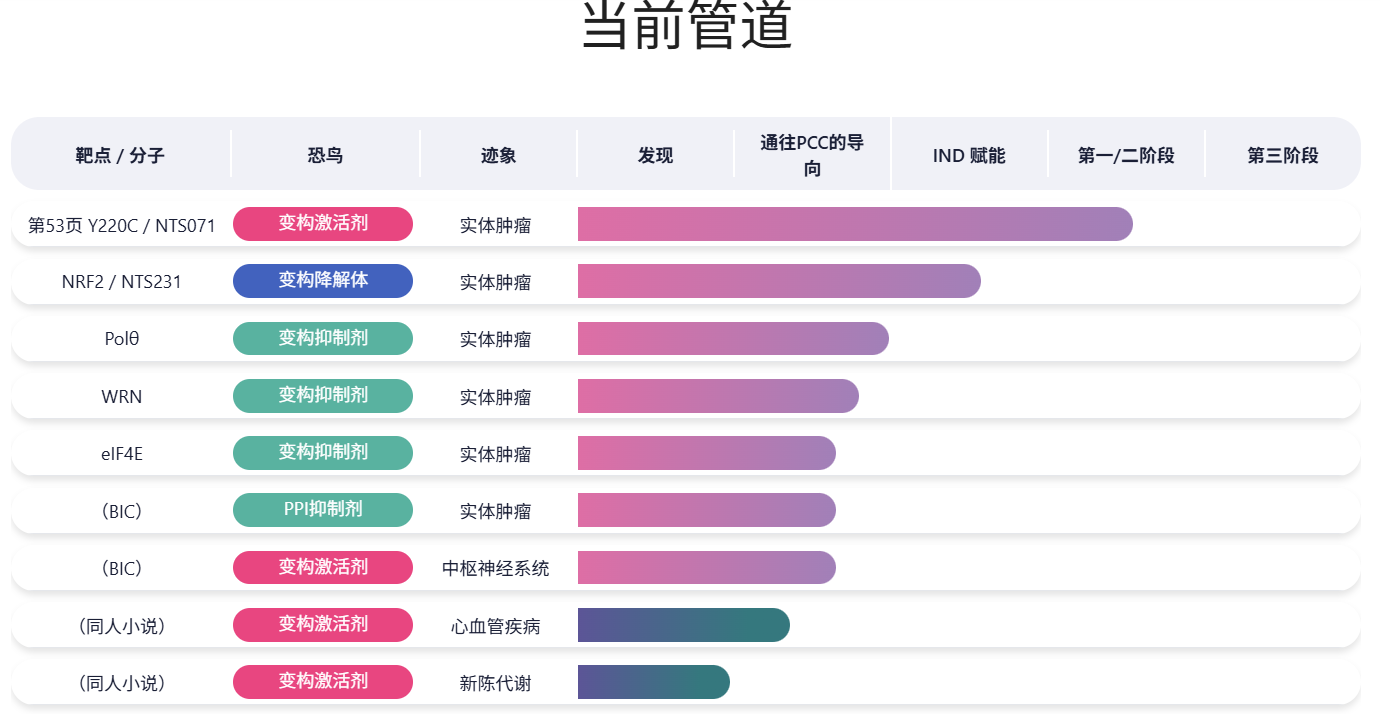Select the "IND 赋能" stage header
The image size is (1380, 714).
coord(969,155)
